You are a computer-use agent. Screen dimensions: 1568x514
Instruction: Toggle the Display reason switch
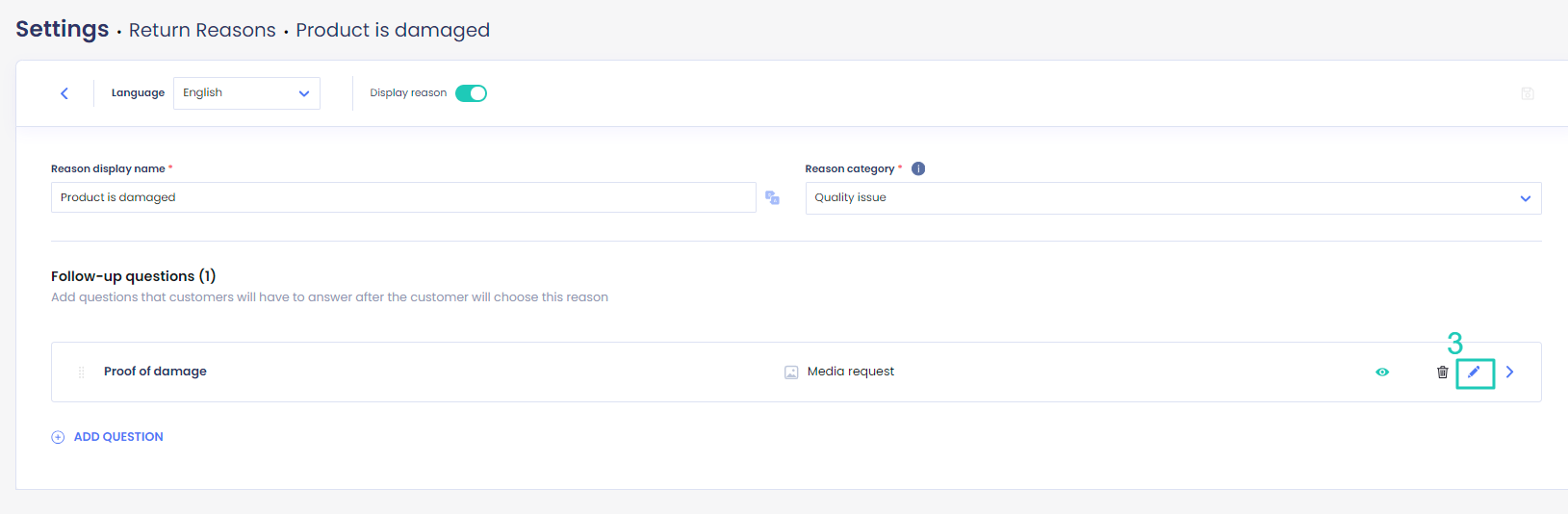click(471, 93)
